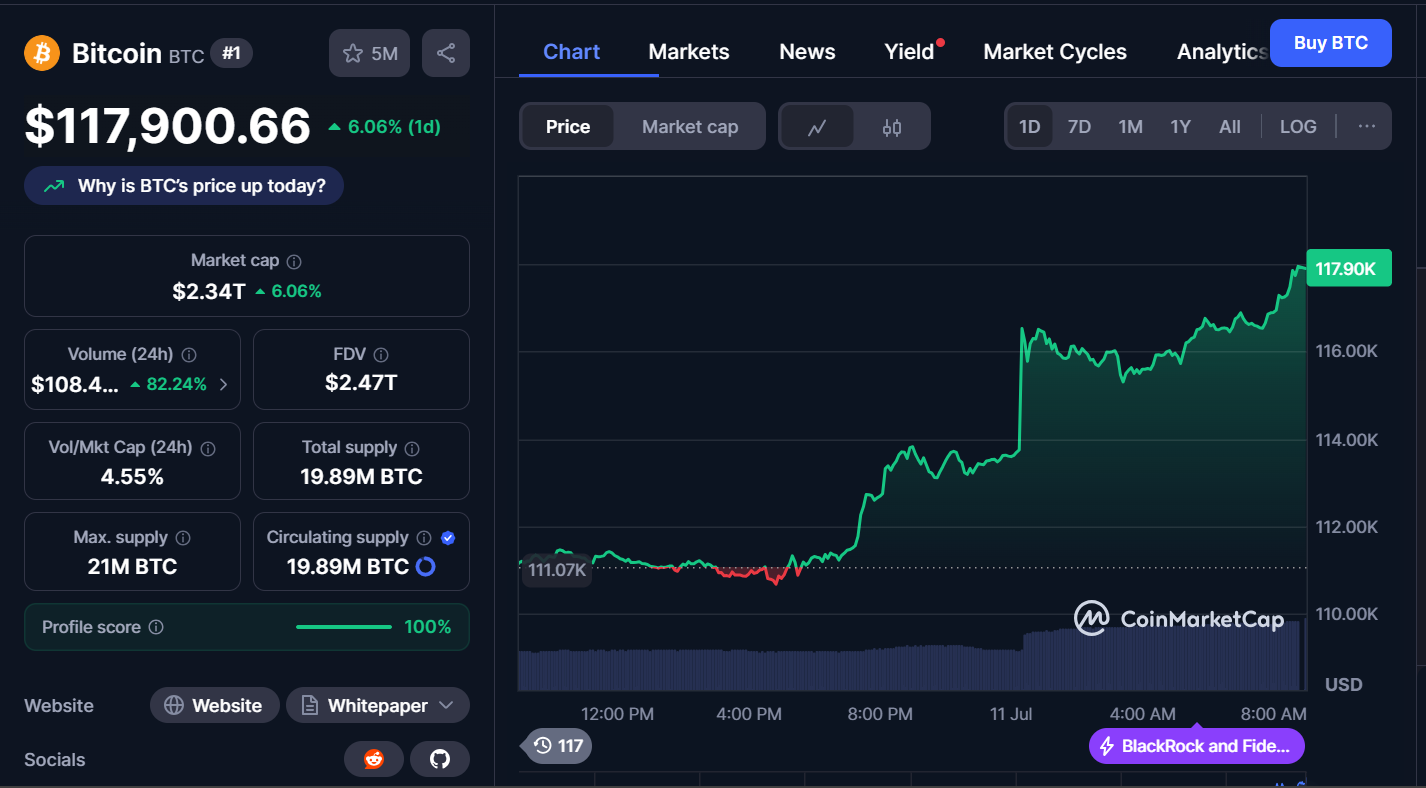The width and height of the screenshot is (1426, 788).
Task: Open the News tab
Action: click(x=807, y=52)
